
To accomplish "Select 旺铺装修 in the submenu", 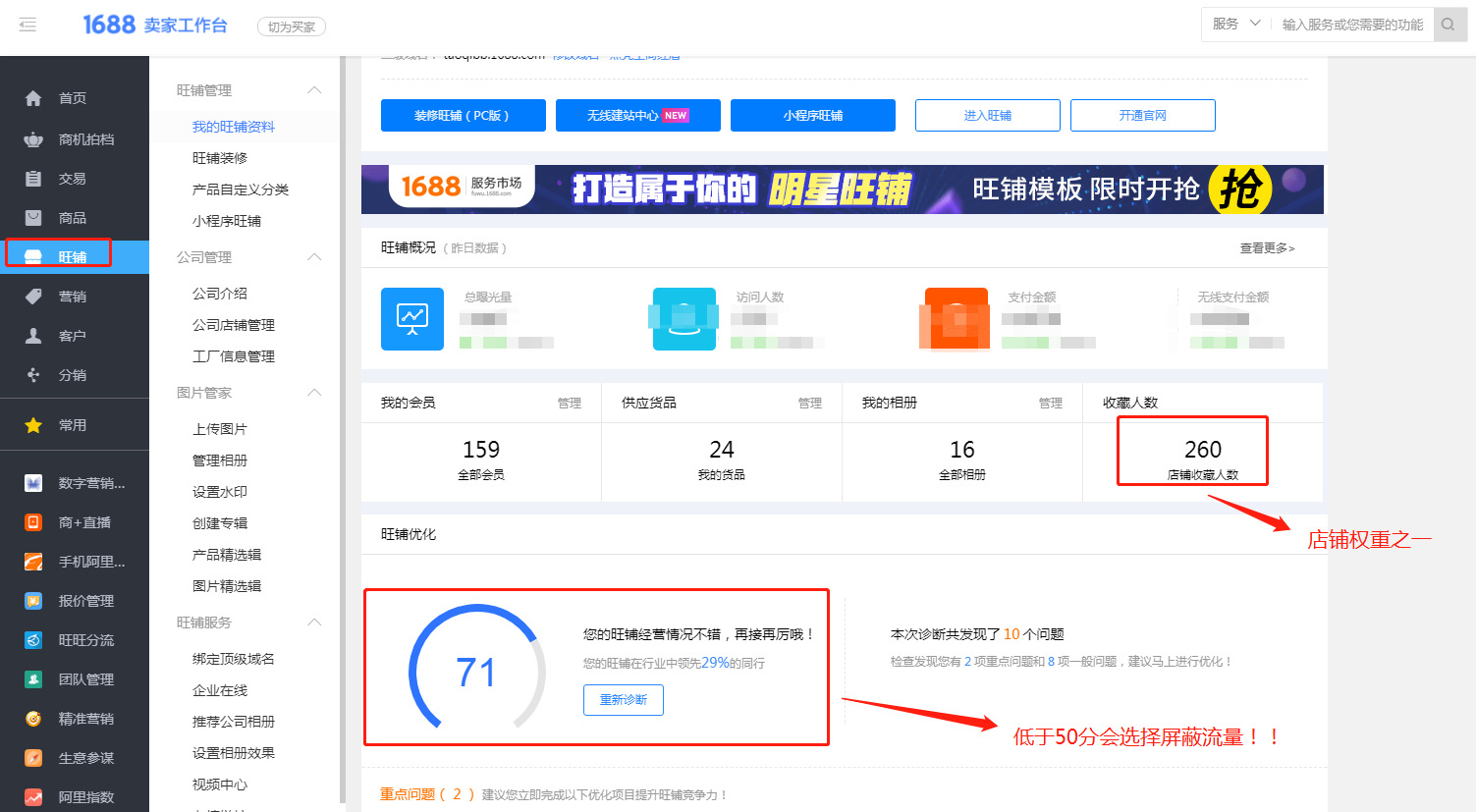I will 220,158.
